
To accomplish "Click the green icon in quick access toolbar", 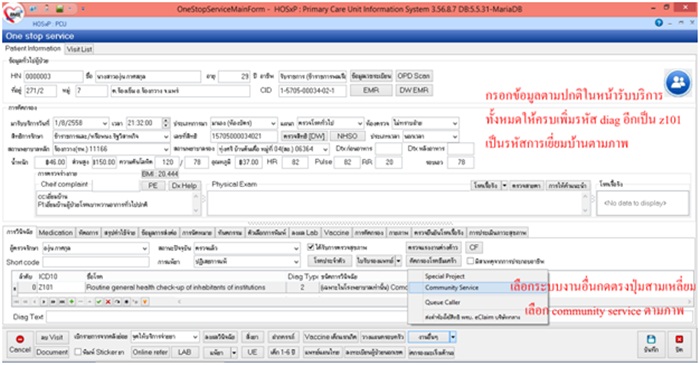I will click(x=59, y=9).
